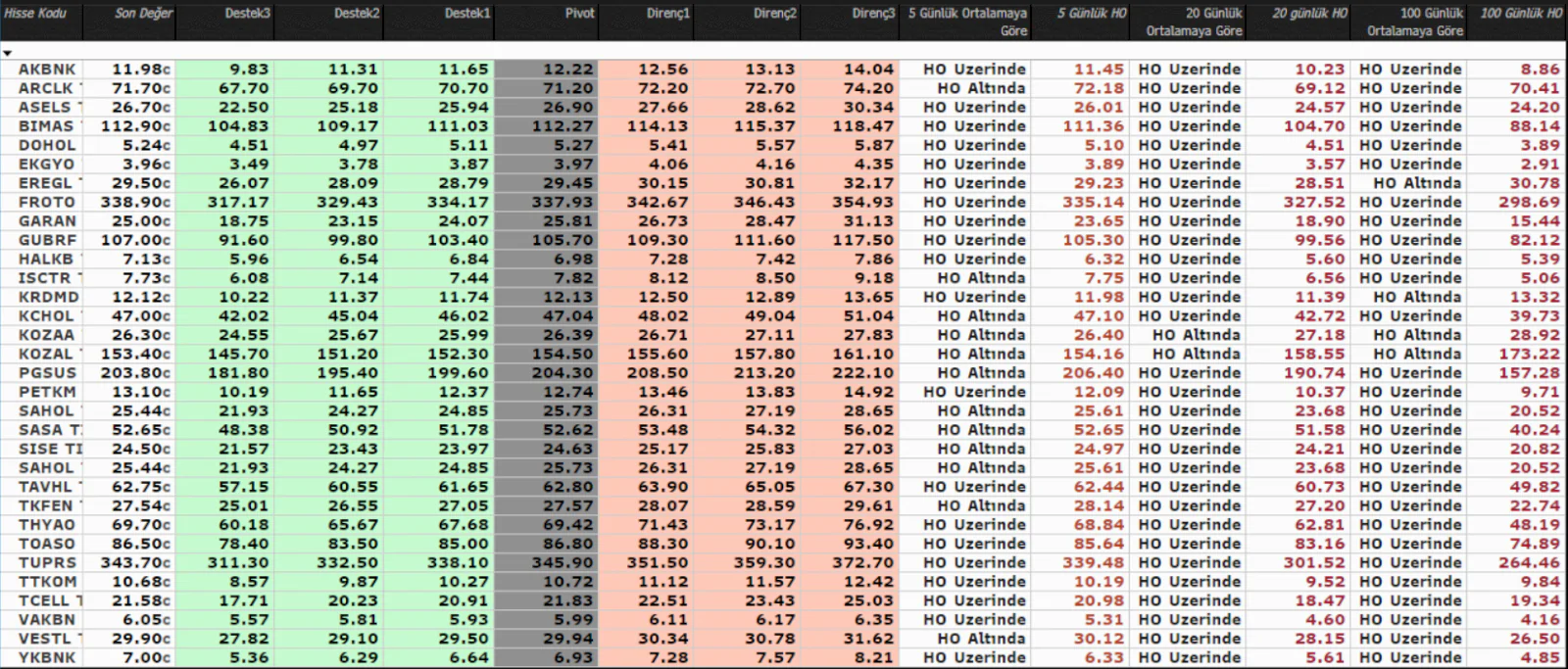Click PGSUS last value 203.80

tap(135, 373)
